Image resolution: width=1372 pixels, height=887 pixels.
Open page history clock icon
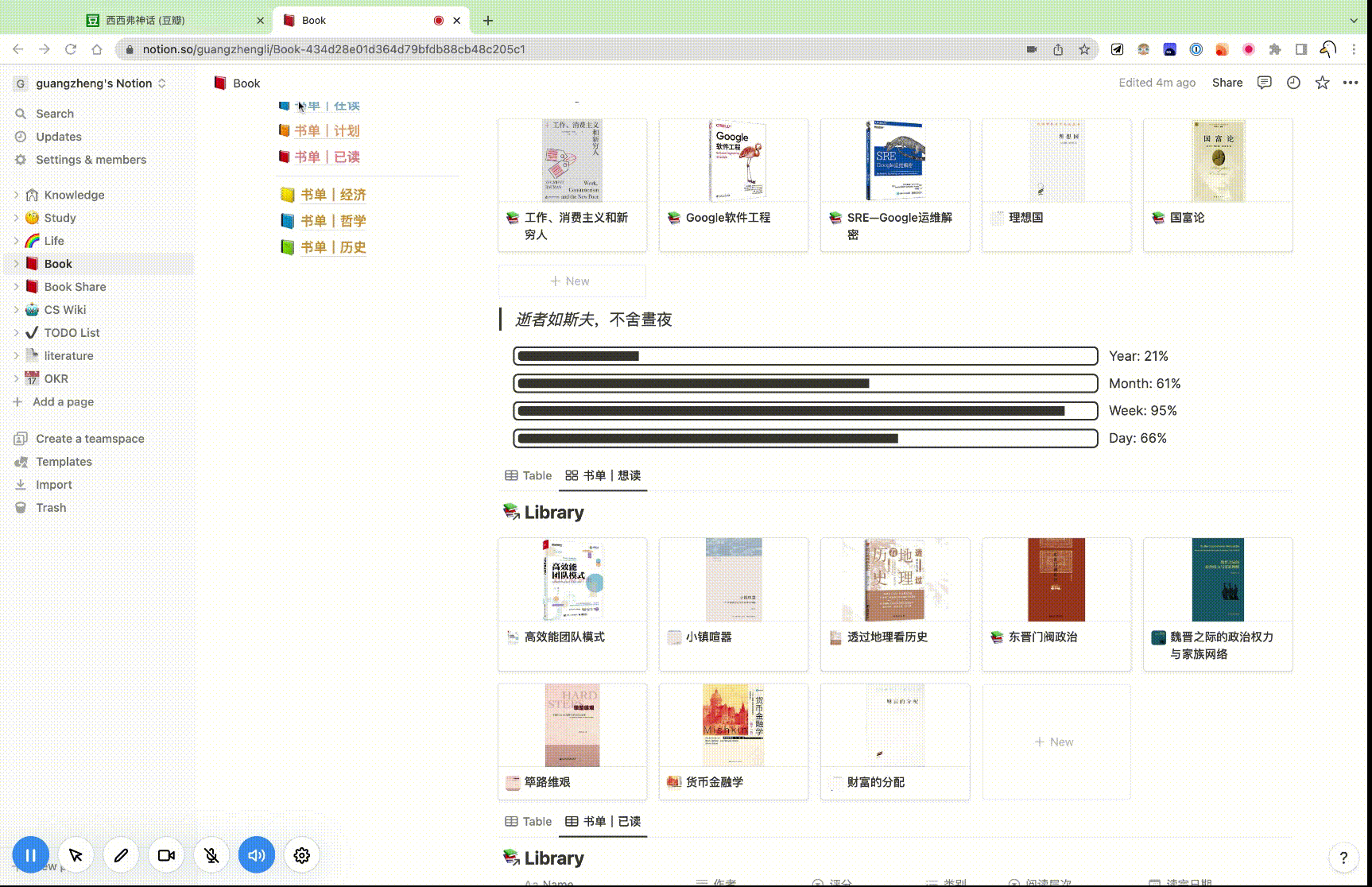click(x=1293, y=83)
